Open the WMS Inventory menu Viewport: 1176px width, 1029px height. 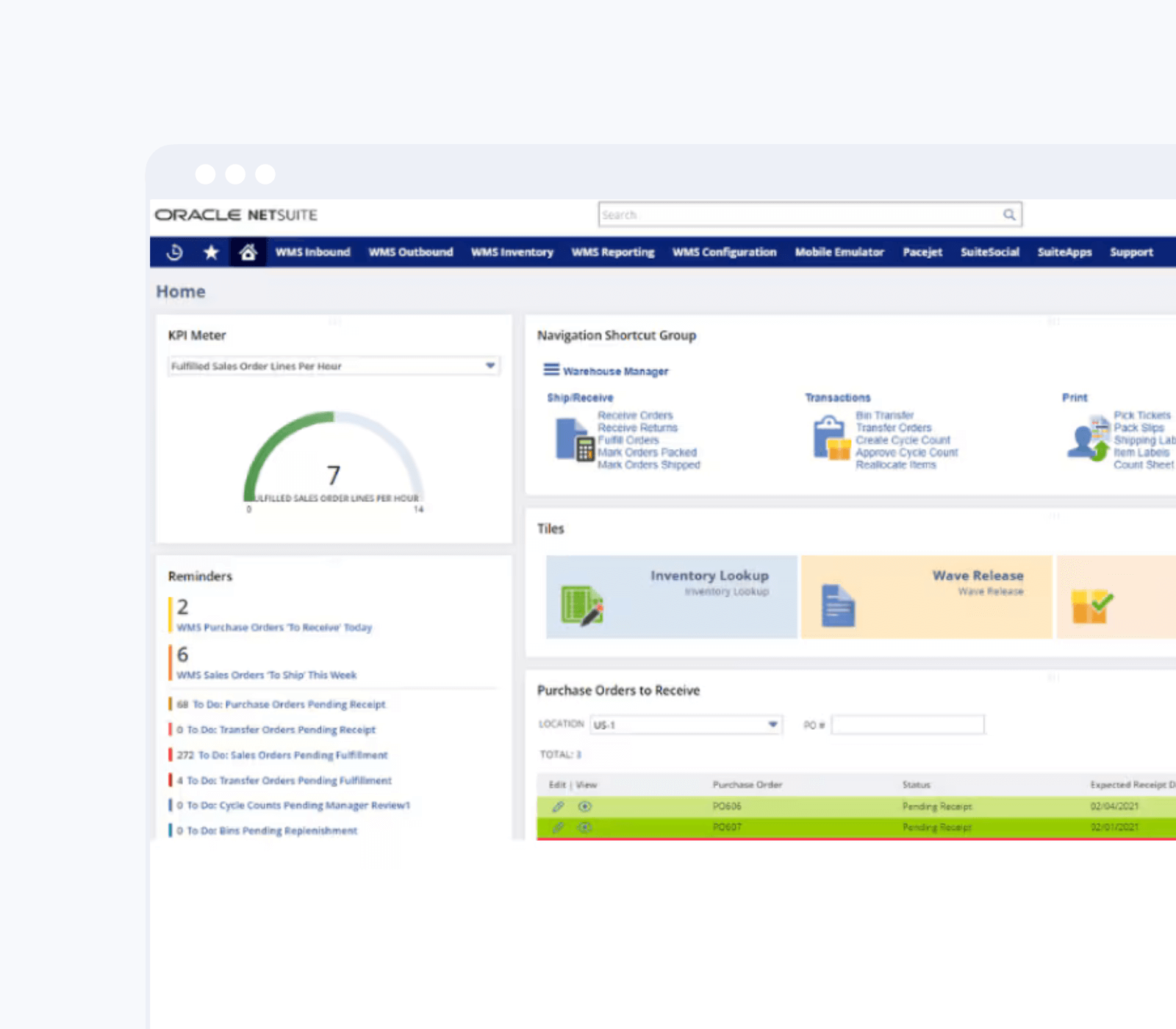tap(512, 252)
